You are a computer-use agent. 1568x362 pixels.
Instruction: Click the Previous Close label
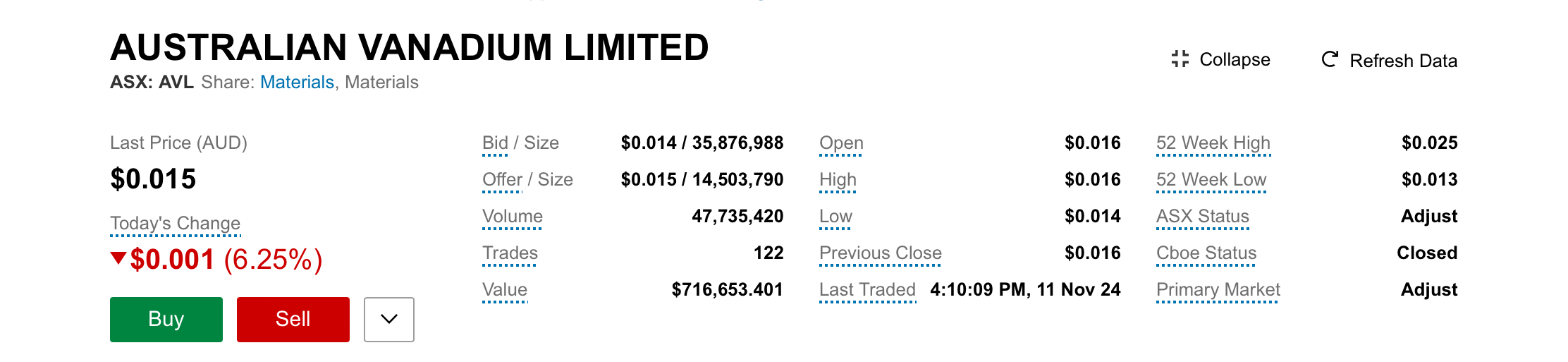coord(881,253)
